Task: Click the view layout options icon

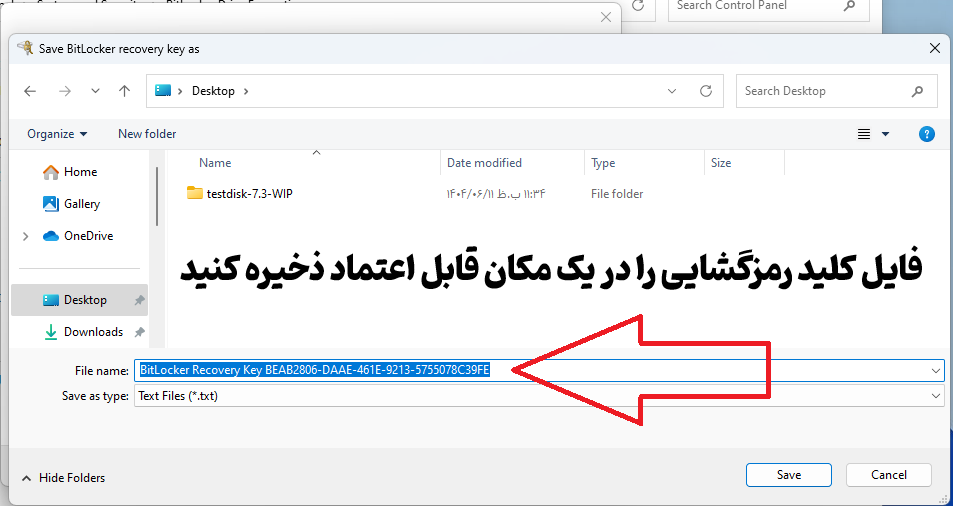Action: click(x=866, y=134)
